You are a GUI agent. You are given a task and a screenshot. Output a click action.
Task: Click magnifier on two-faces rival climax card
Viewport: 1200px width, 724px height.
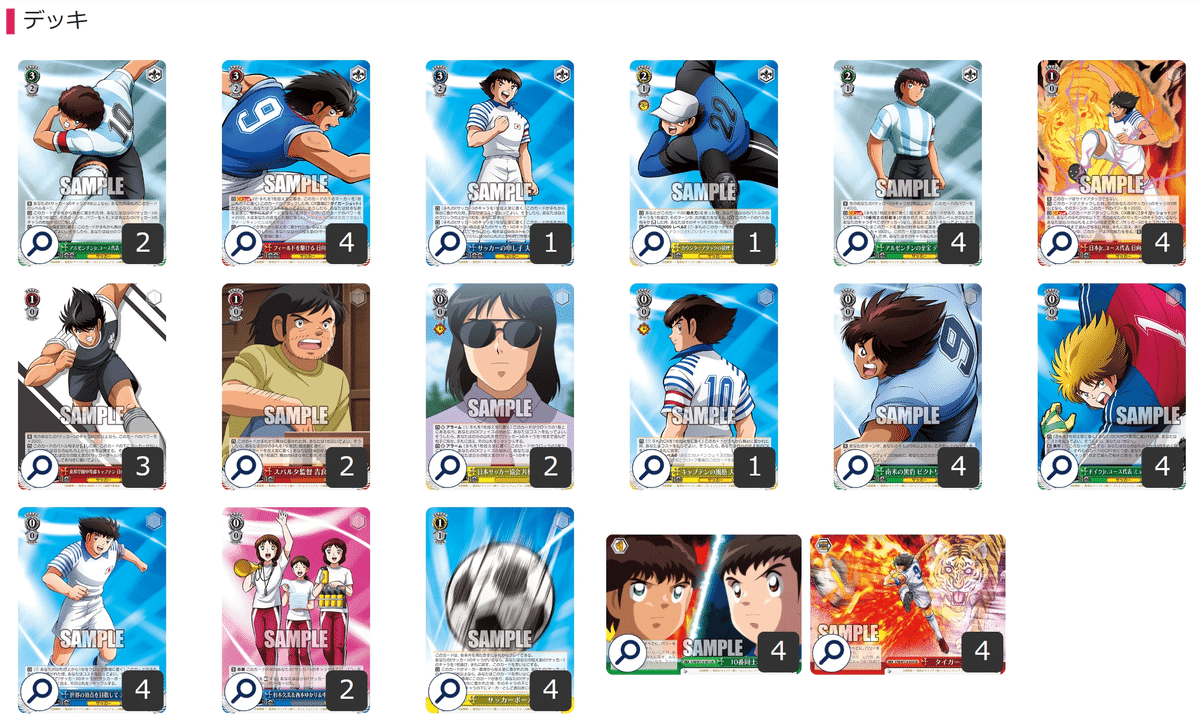[627, 652]
